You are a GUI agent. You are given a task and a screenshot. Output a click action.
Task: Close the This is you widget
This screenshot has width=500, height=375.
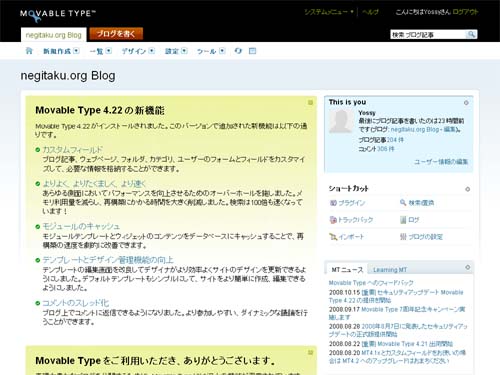(466, 103)
